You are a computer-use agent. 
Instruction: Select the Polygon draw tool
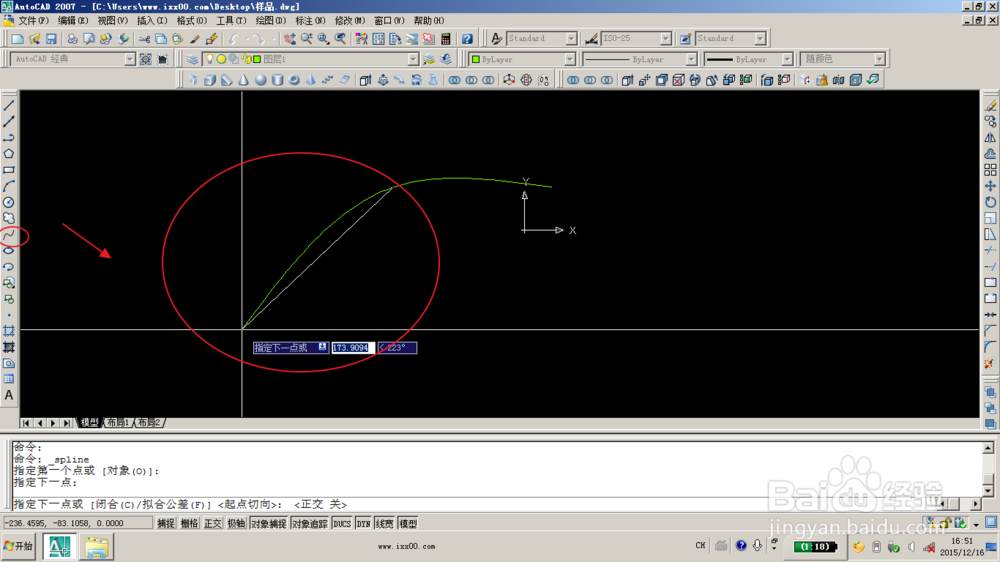9,154
